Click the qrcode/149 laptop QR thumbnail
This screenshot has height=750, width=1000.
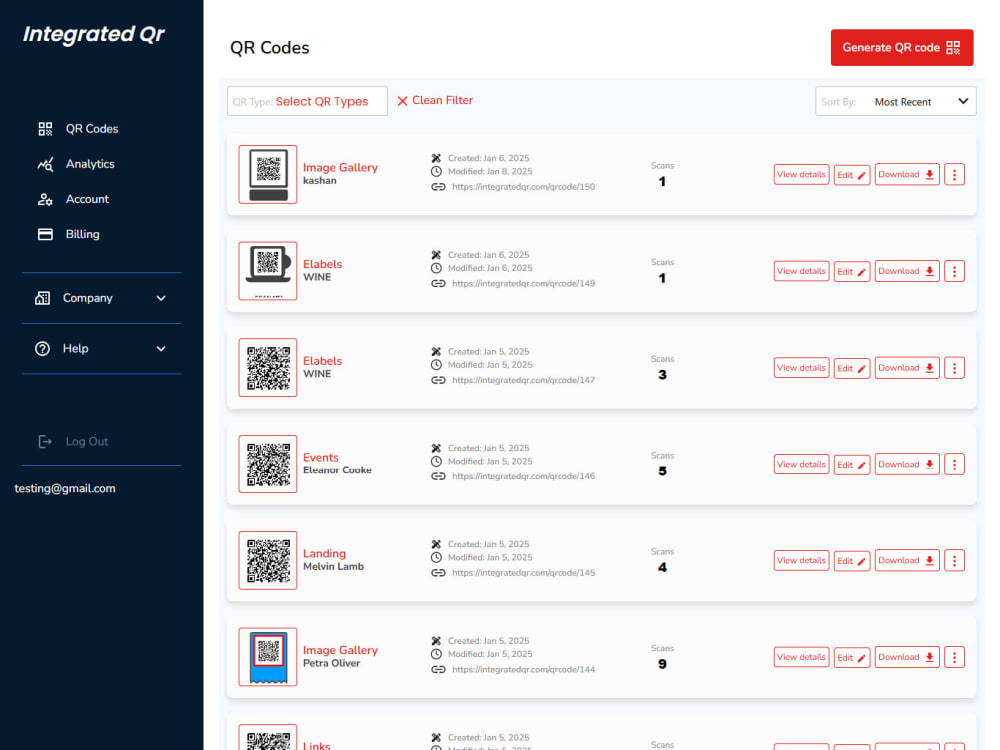268,271
